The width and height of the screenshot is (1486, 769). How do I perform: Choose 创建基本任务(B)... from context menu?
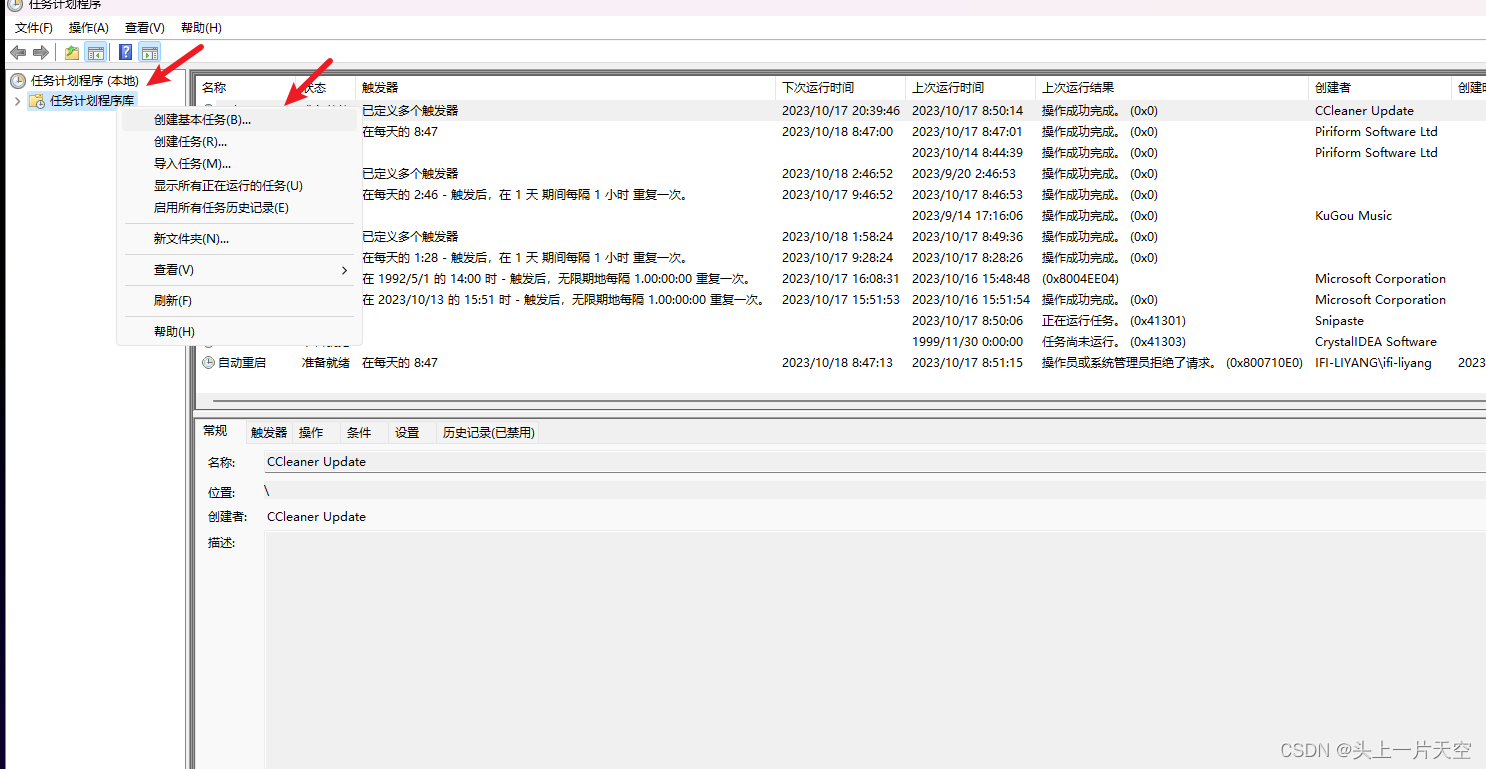tap(238, 120)
